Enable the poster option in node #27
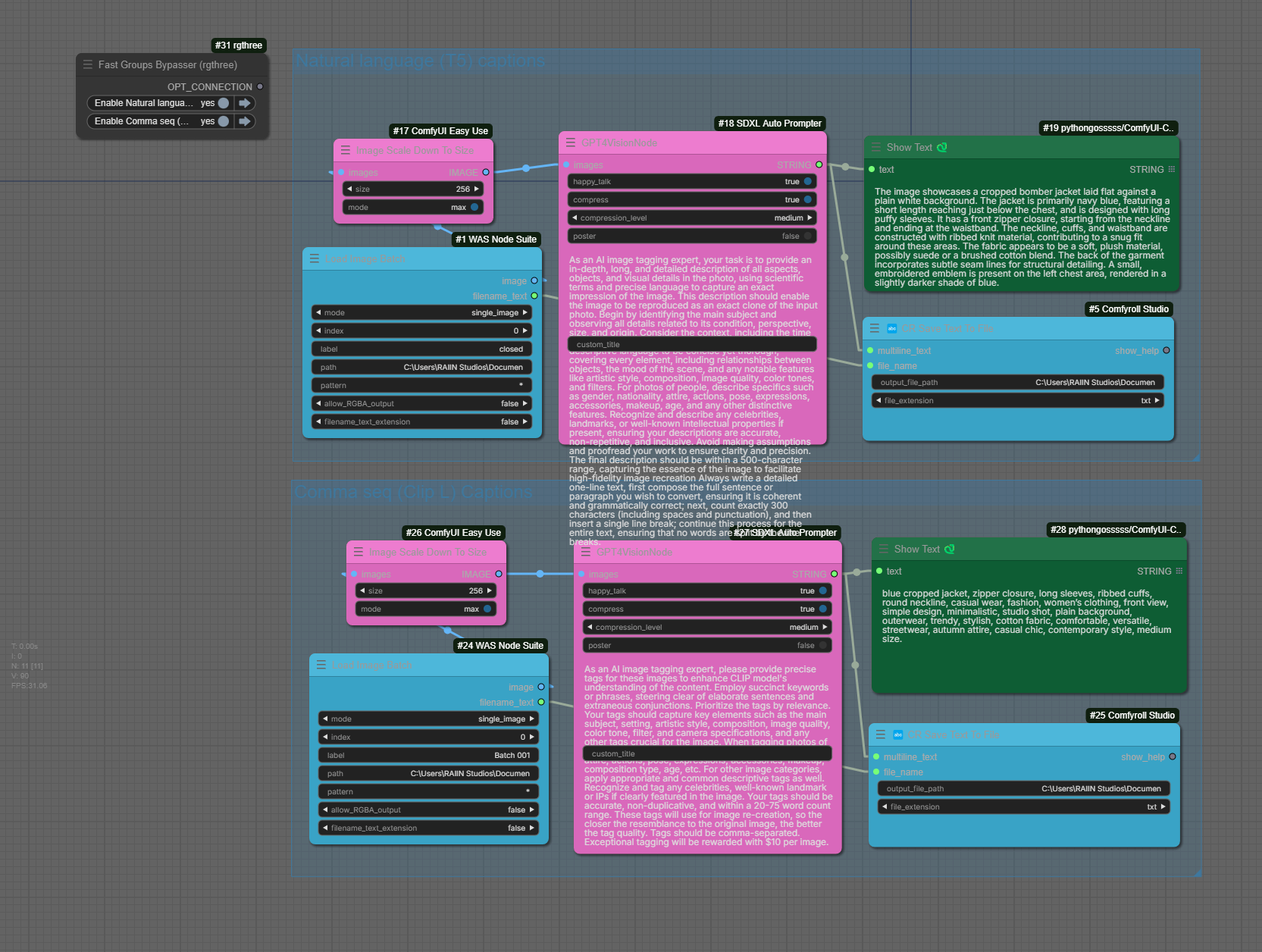The height and width of the screenshot is (952, 1262). [822, 646]
